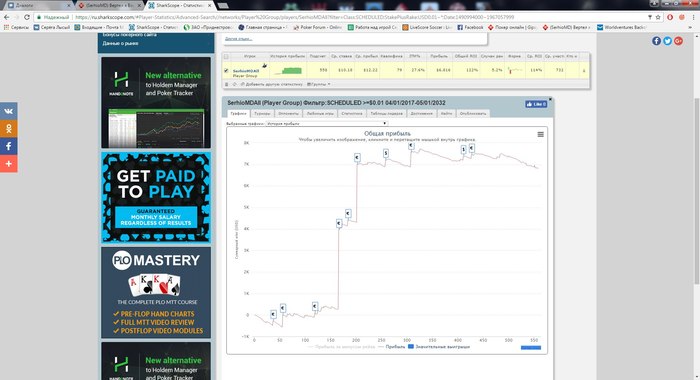The image size is (700, 380).
Task: Click the download arrow at the end of the SerhioMDAll row
Action: coord(584,70)
